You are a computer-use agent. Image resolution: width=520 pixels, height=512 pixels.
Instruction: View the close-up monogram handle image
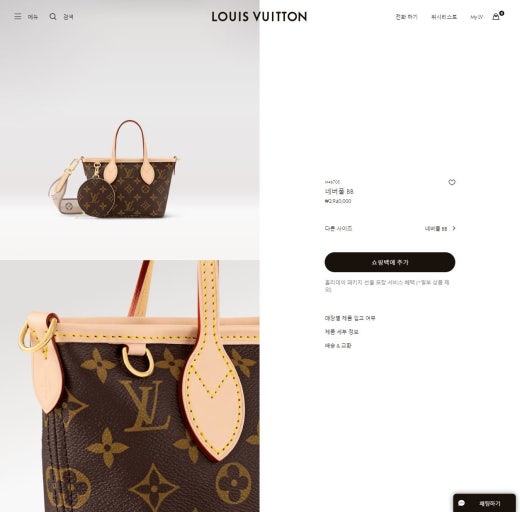(x=130, y=386)
